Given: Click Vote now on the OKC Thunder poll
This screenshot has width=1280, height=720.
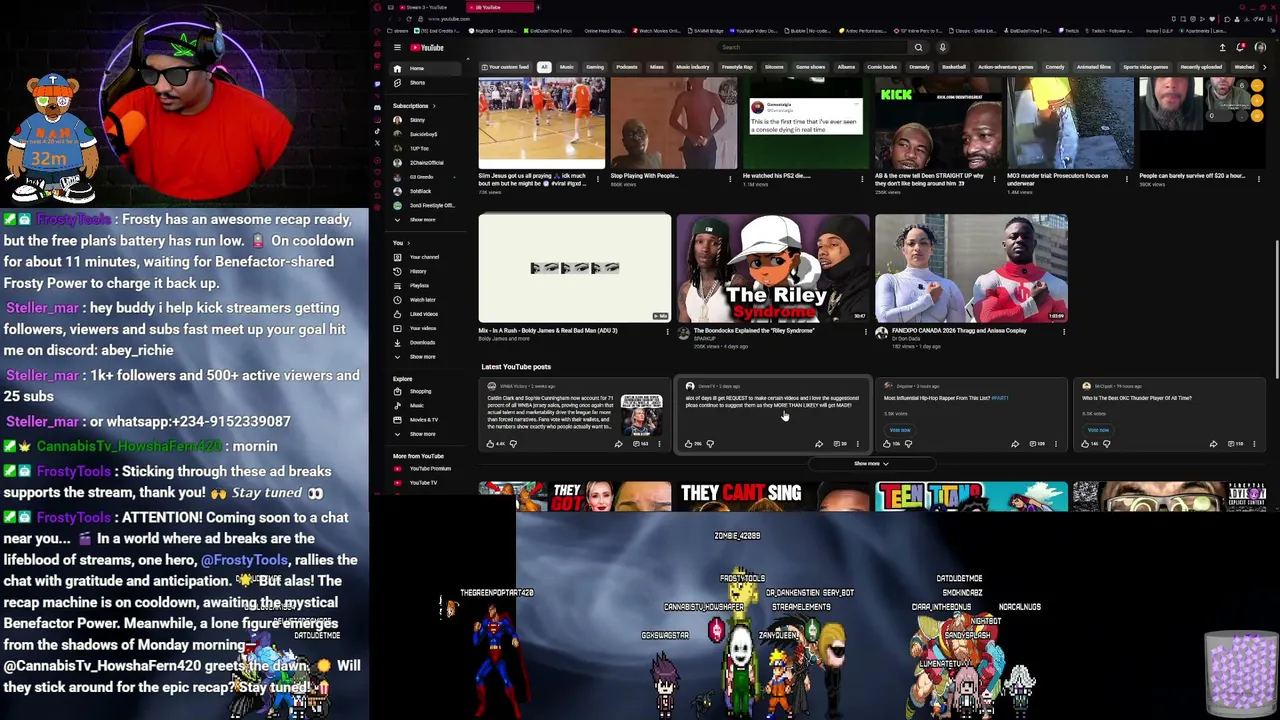Looking at the screenshot, I should click(x=1098, y=430).
